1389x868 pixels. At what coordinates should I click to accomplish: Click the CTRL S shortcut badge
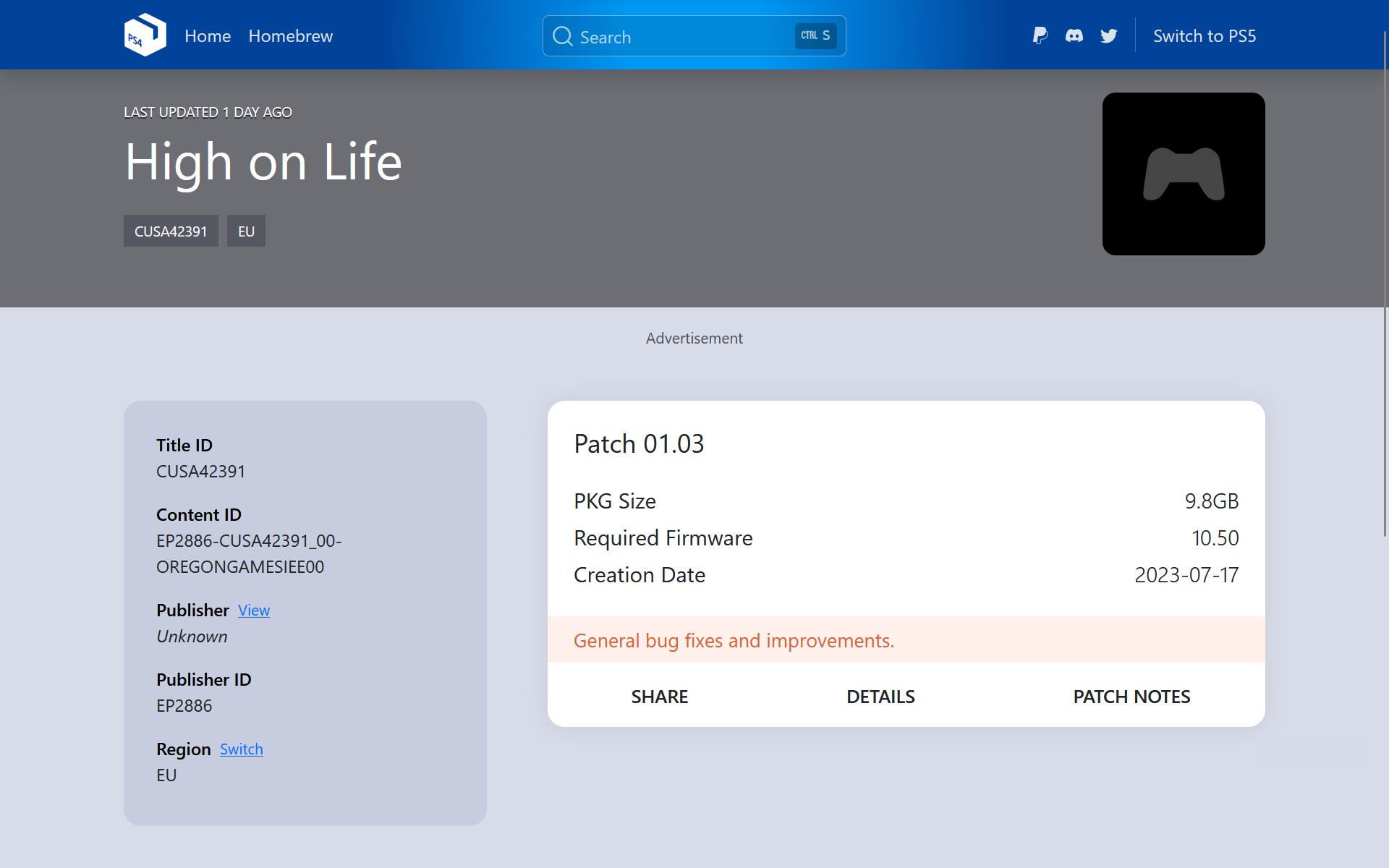pyautogui.click(x=816, y=35)
